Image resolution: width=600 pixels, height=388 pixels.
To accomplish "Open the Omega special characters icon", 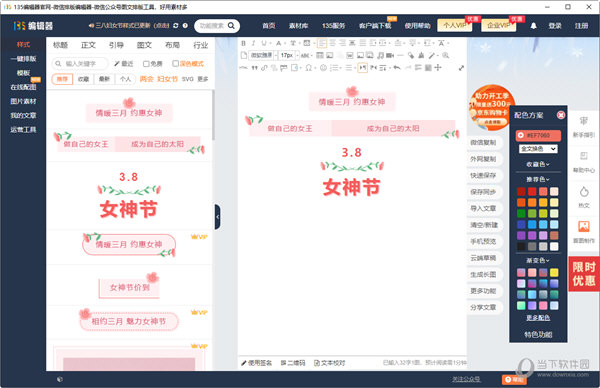I will click(309, 68).
